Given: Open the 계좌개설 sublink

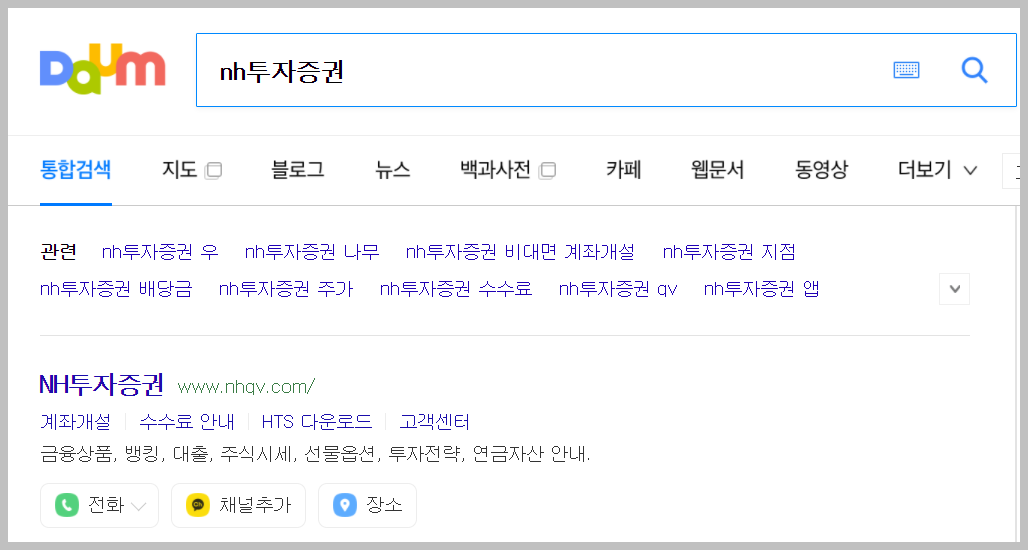Looking at the screenshot, I should [75, 422].
